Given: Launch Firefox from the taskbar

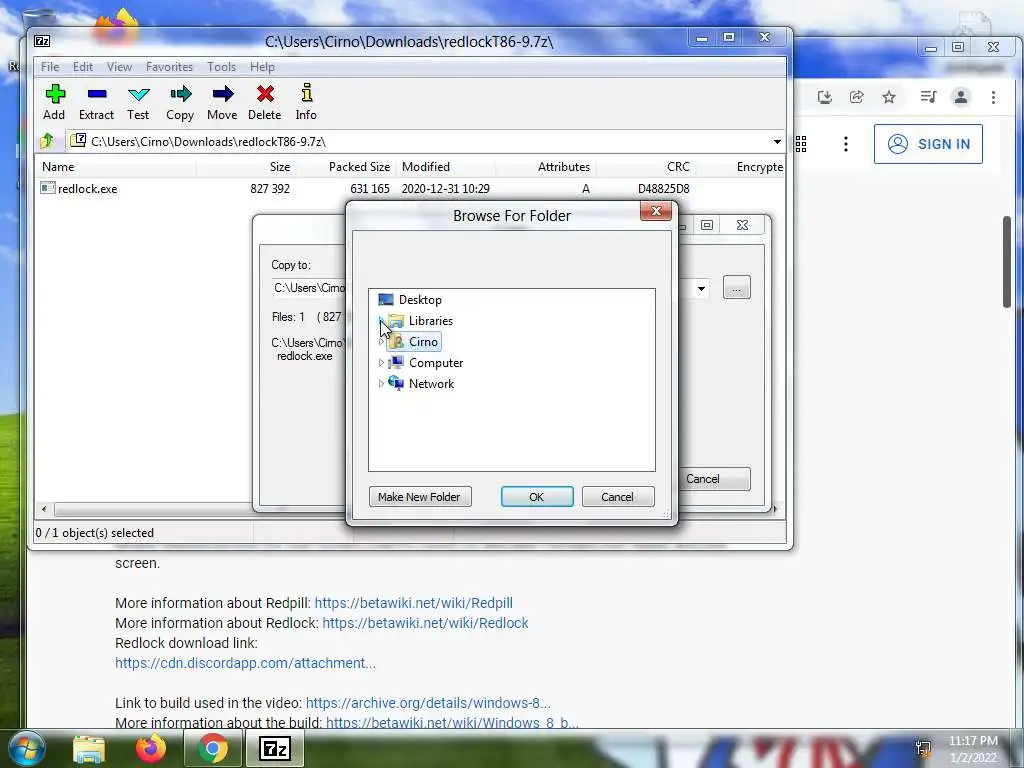Looking at the screenshot, I should [x=151, y=748].
